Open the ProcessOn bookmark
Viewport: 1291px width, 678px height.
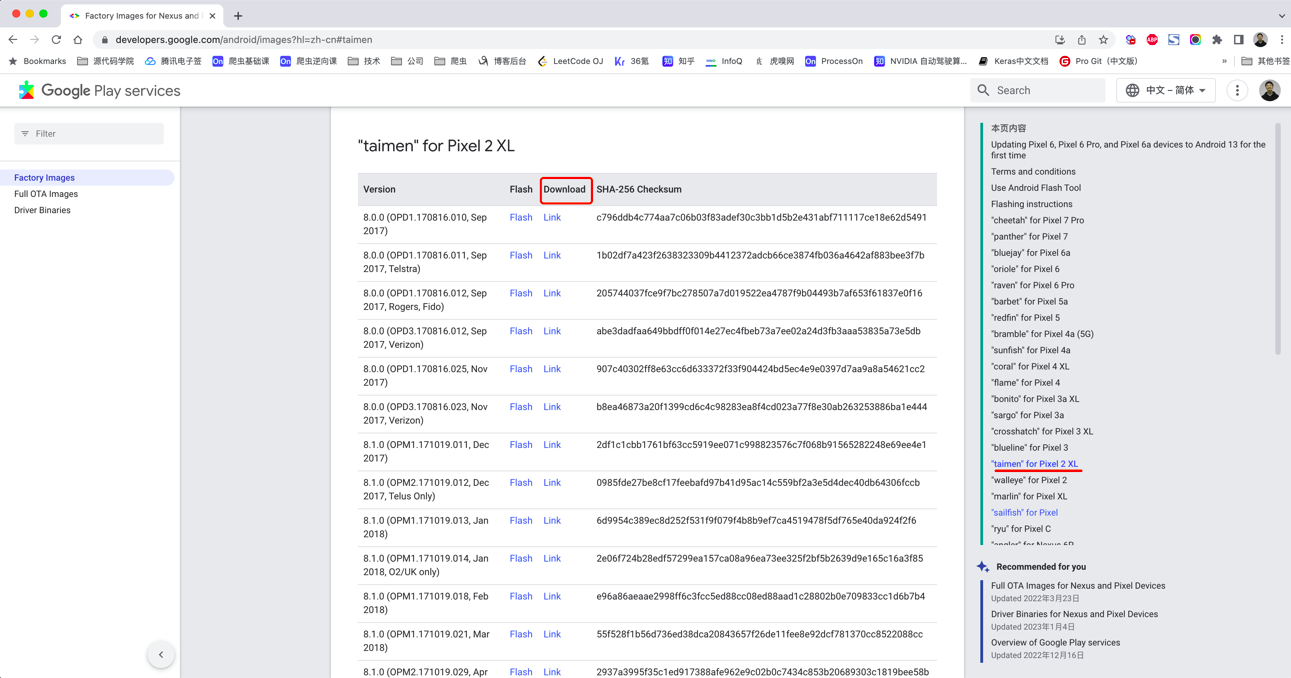click(x=834, y=61)
